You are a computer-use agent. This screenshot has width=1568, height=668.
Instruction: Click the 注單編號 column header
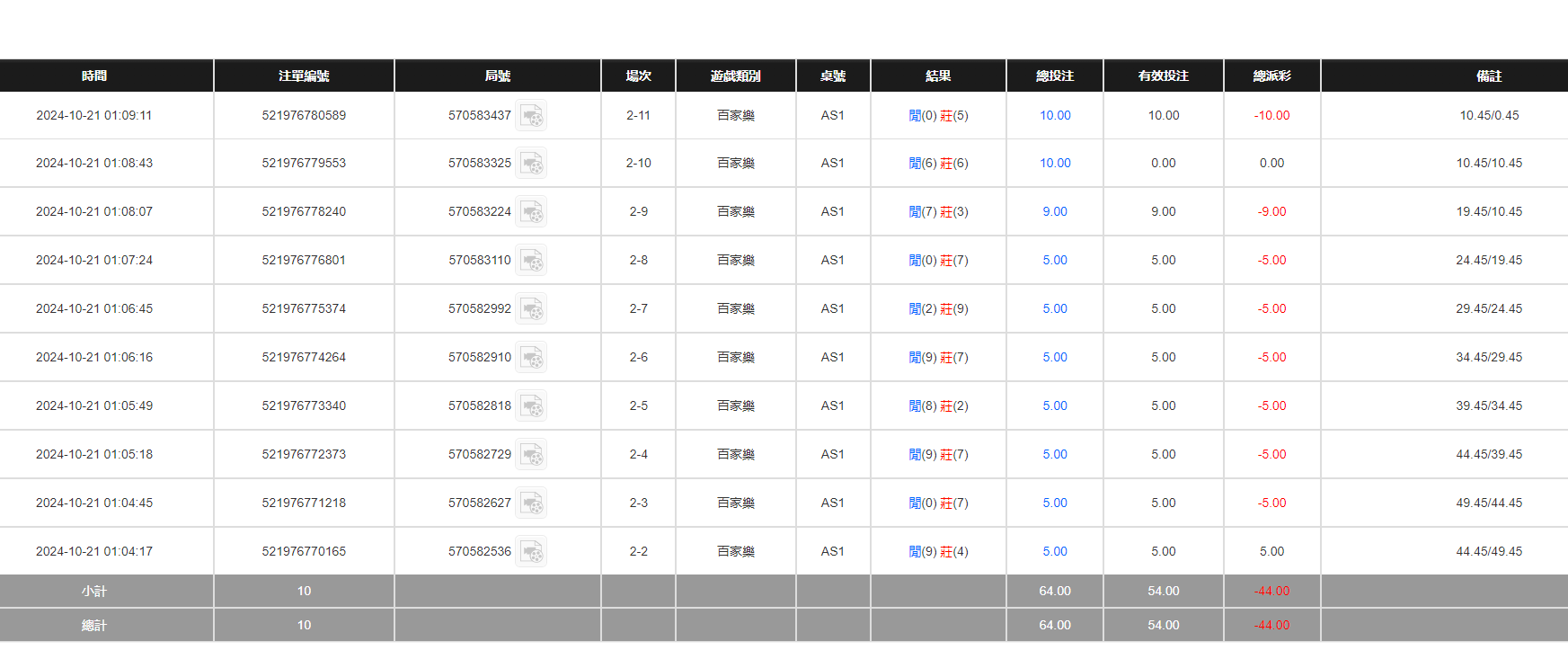304,76
